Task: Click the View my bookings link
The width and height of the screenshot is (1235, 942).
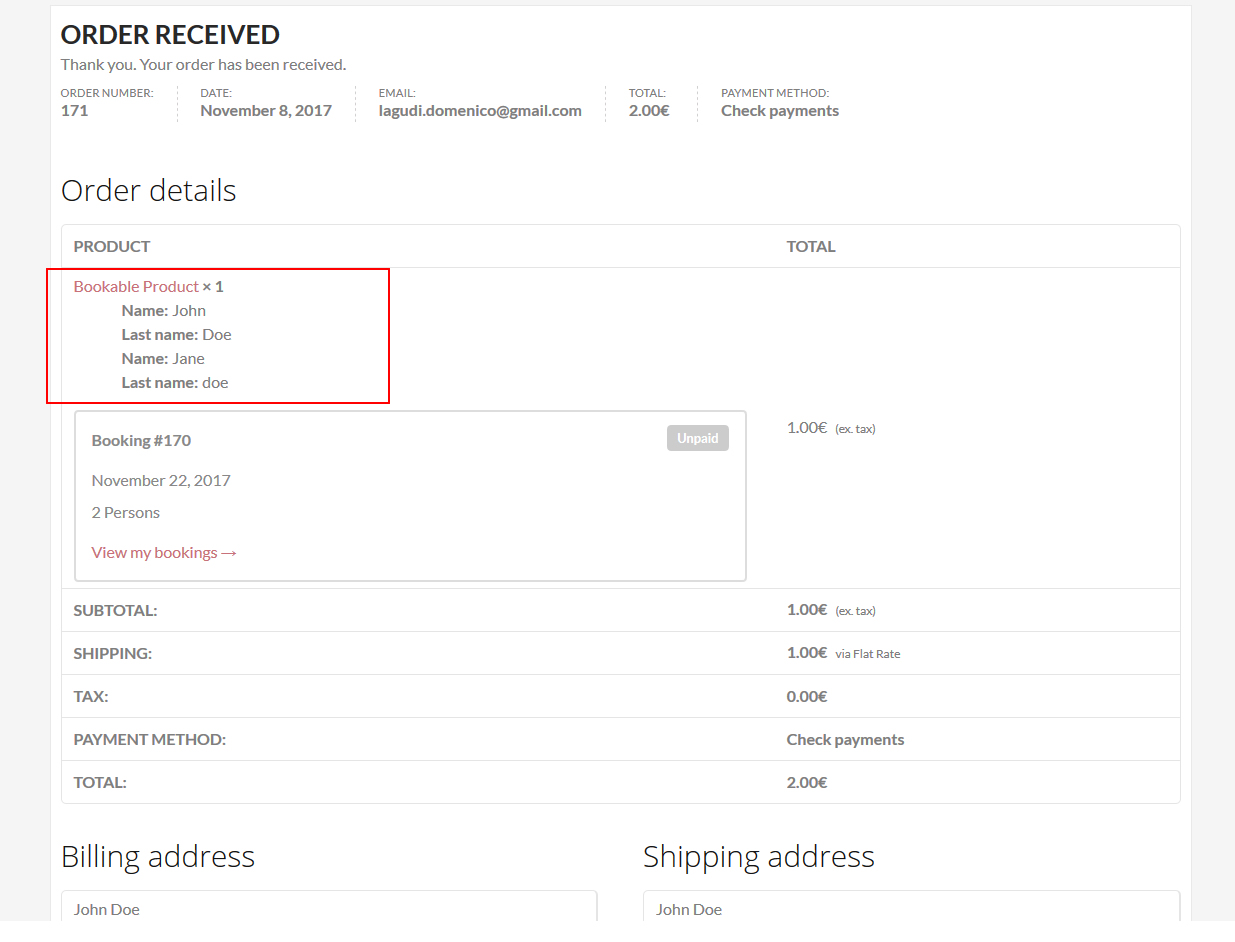Action: tap(154, 553)
